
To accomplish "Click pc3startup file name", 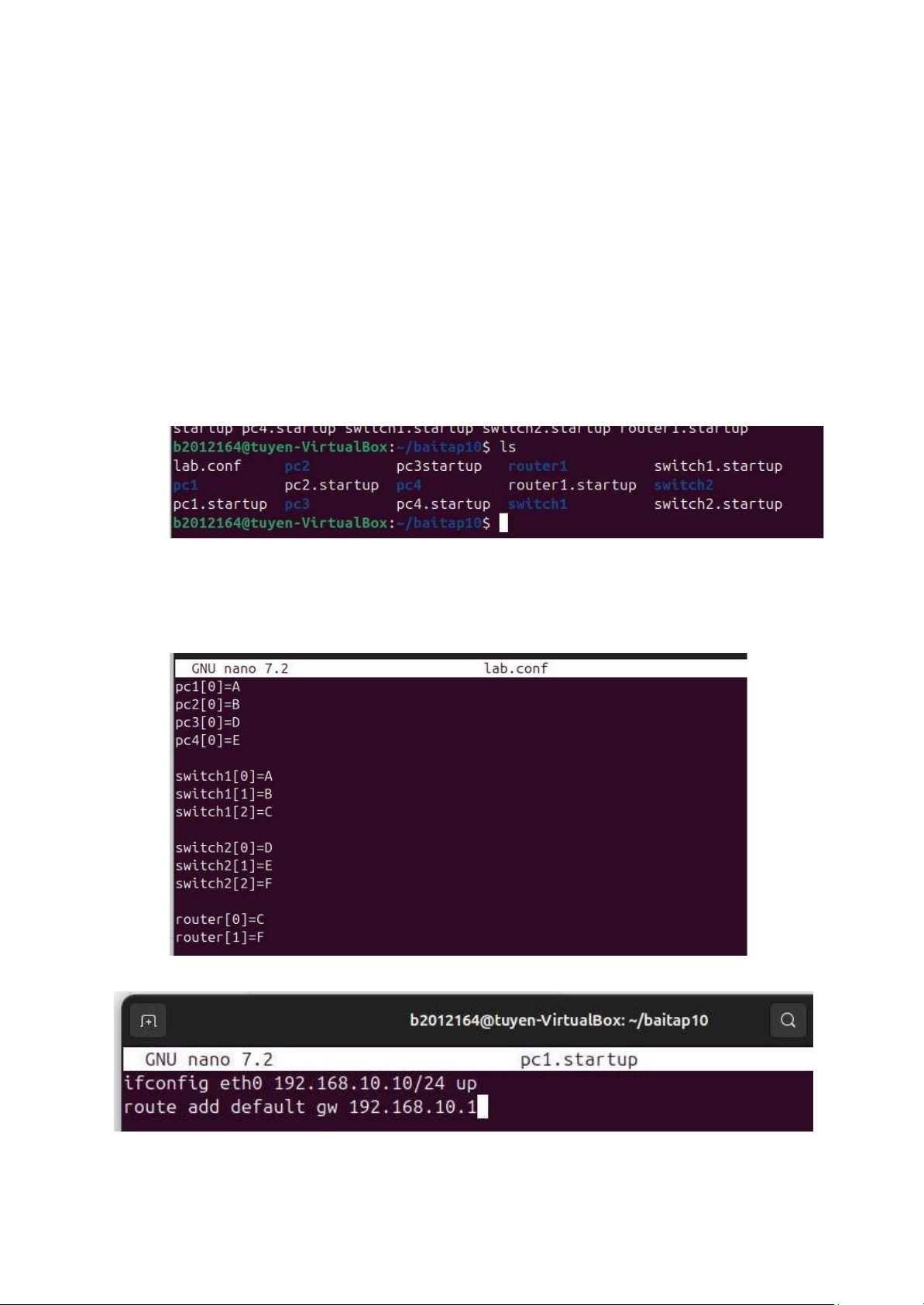I will click(x=439, y=465).
